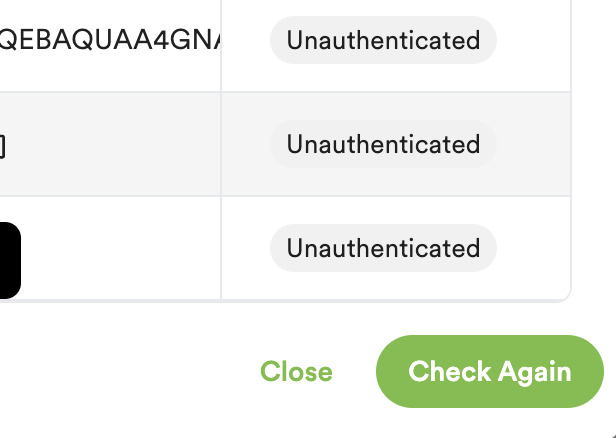This screenshot has width=616, height=438.
Task: Click empty space right of the black block
Action: click(x=120, y=248)
